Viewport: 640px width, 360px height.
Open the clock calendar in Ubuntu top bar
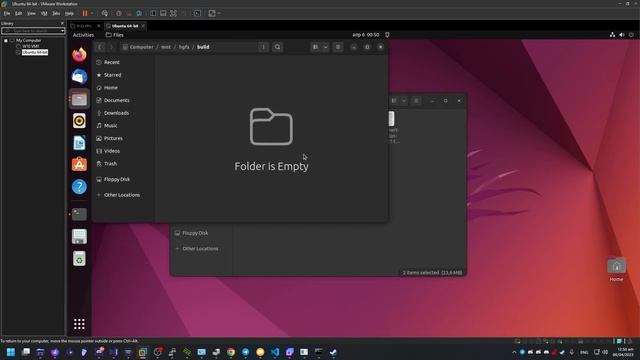366,35
